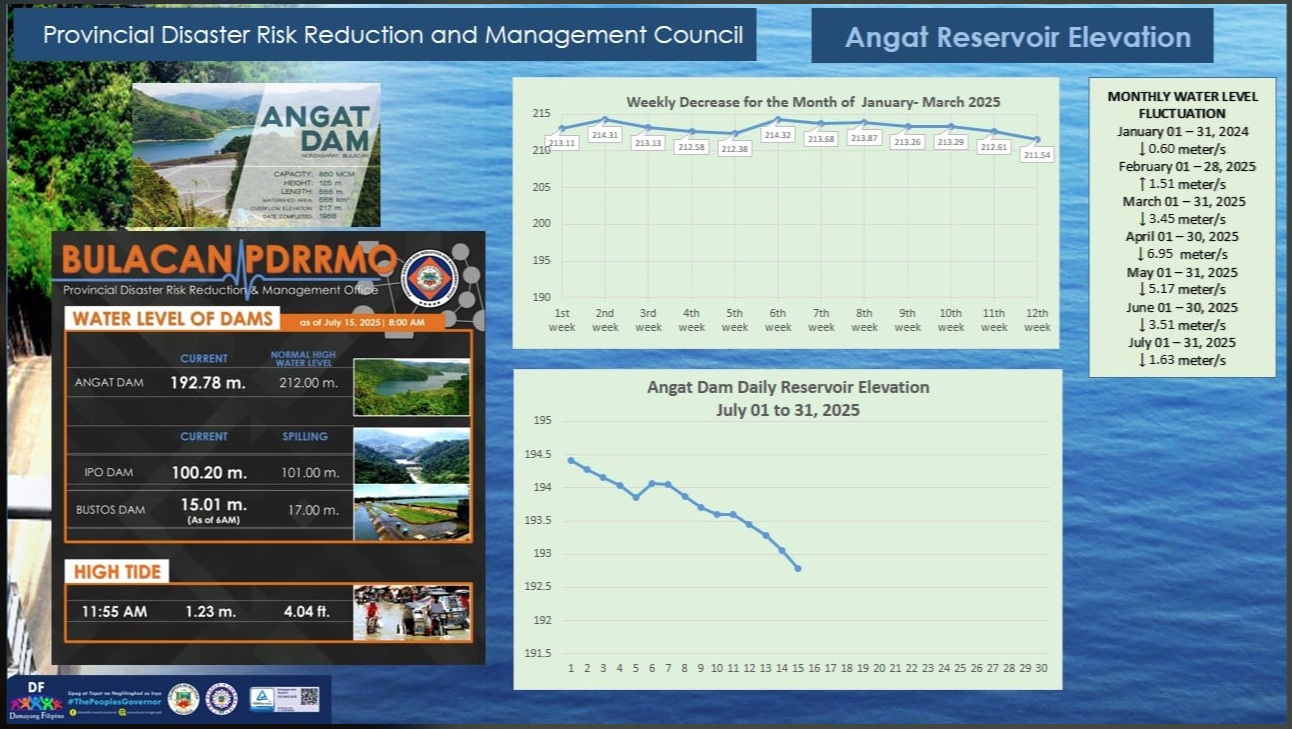Click the ANGAT DAM row label in table
This screenshot has height=729, width=1292.
click(108, 383)
